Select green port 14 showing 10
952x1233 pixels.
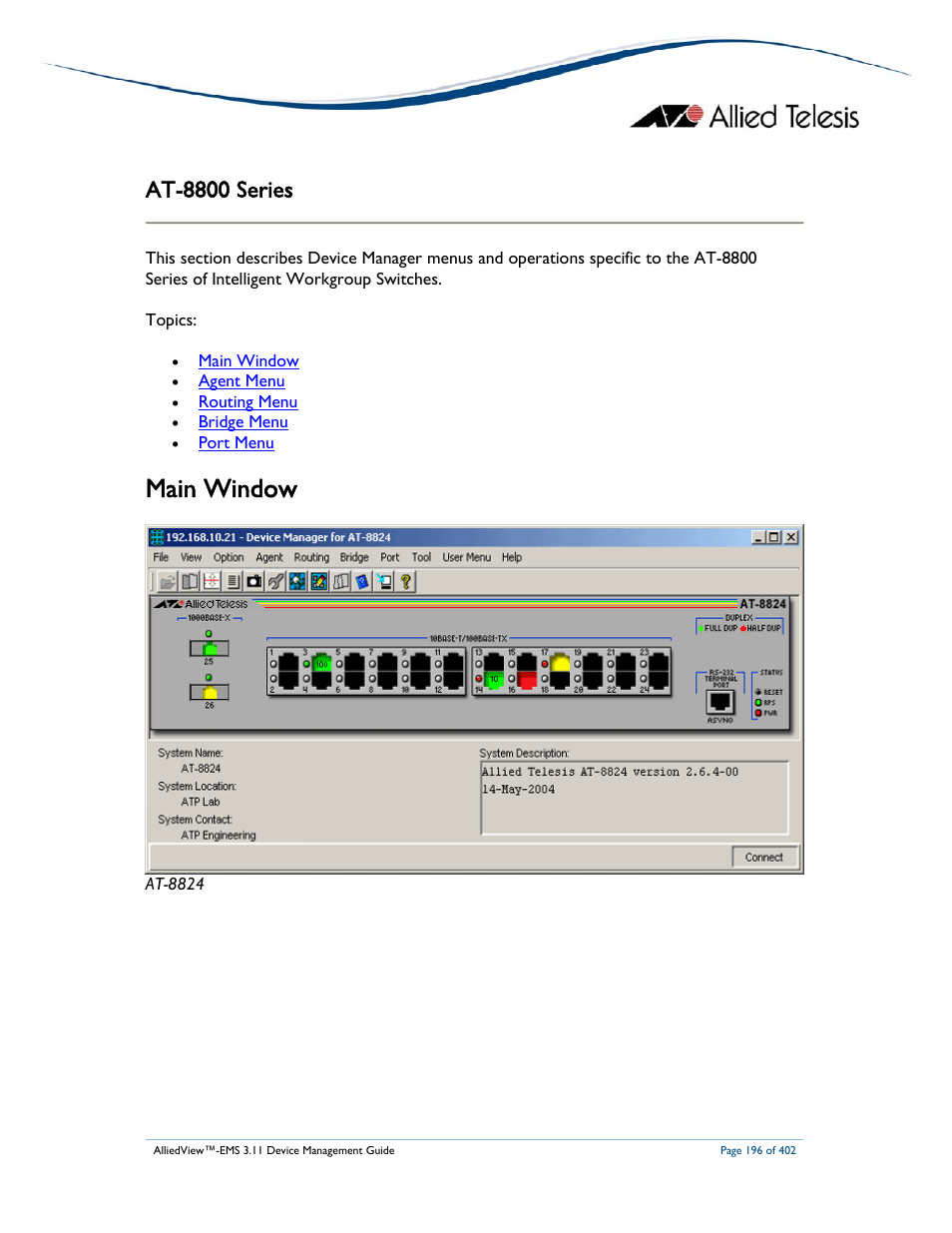coord(494,680)
